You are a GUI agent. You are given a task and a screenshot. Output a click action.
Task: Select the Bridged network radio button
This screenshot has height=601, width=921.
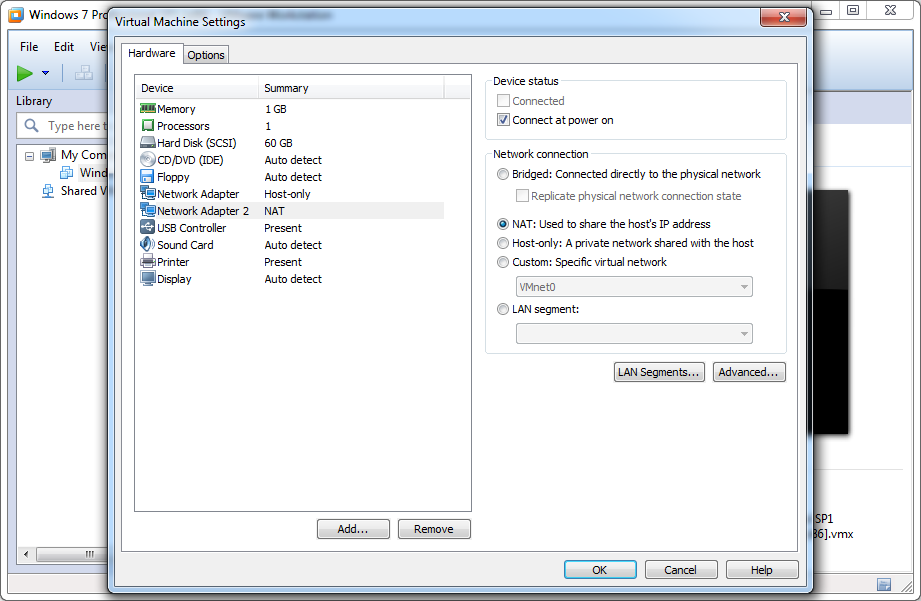click(x=503, y=174)
